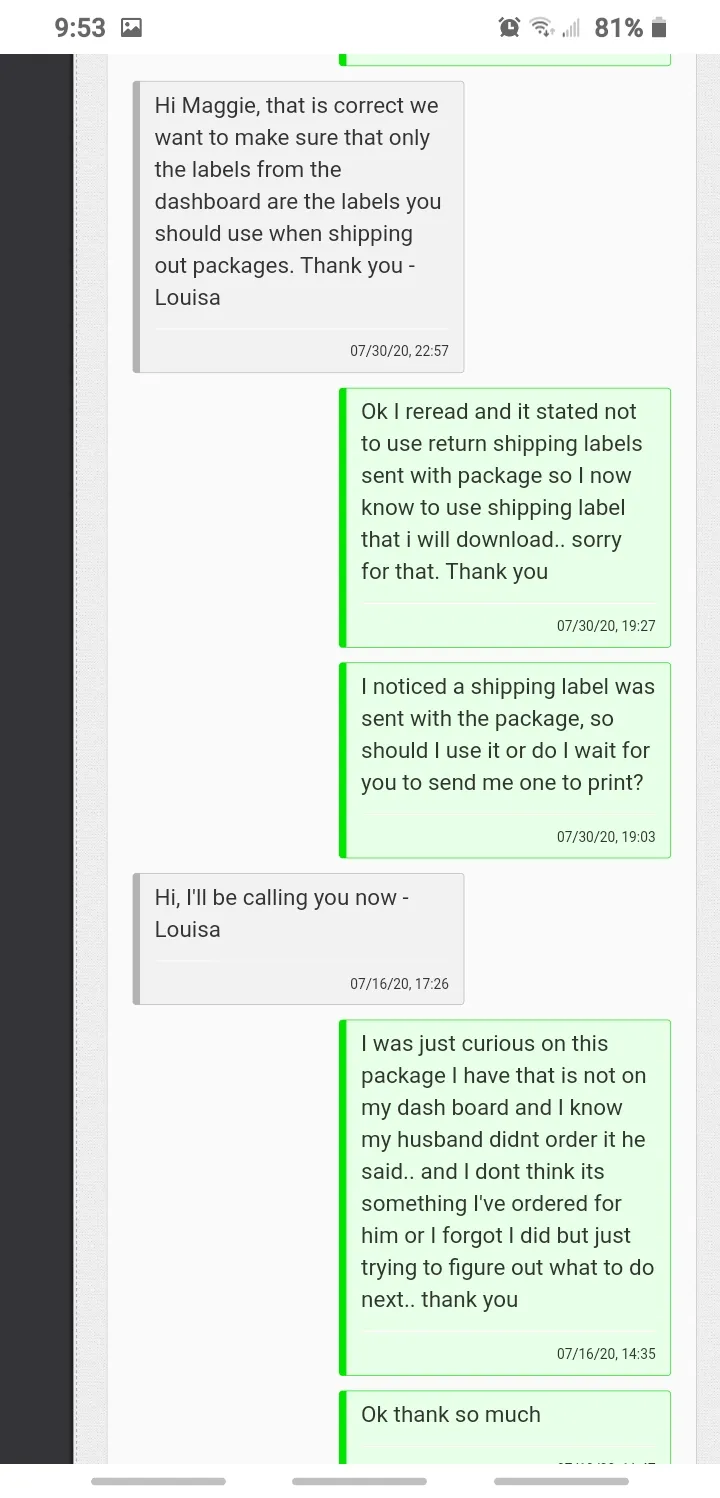Tap the cellular signal bars icon
This screenshot has width=720, height=1498.
[x=571, y=28]
